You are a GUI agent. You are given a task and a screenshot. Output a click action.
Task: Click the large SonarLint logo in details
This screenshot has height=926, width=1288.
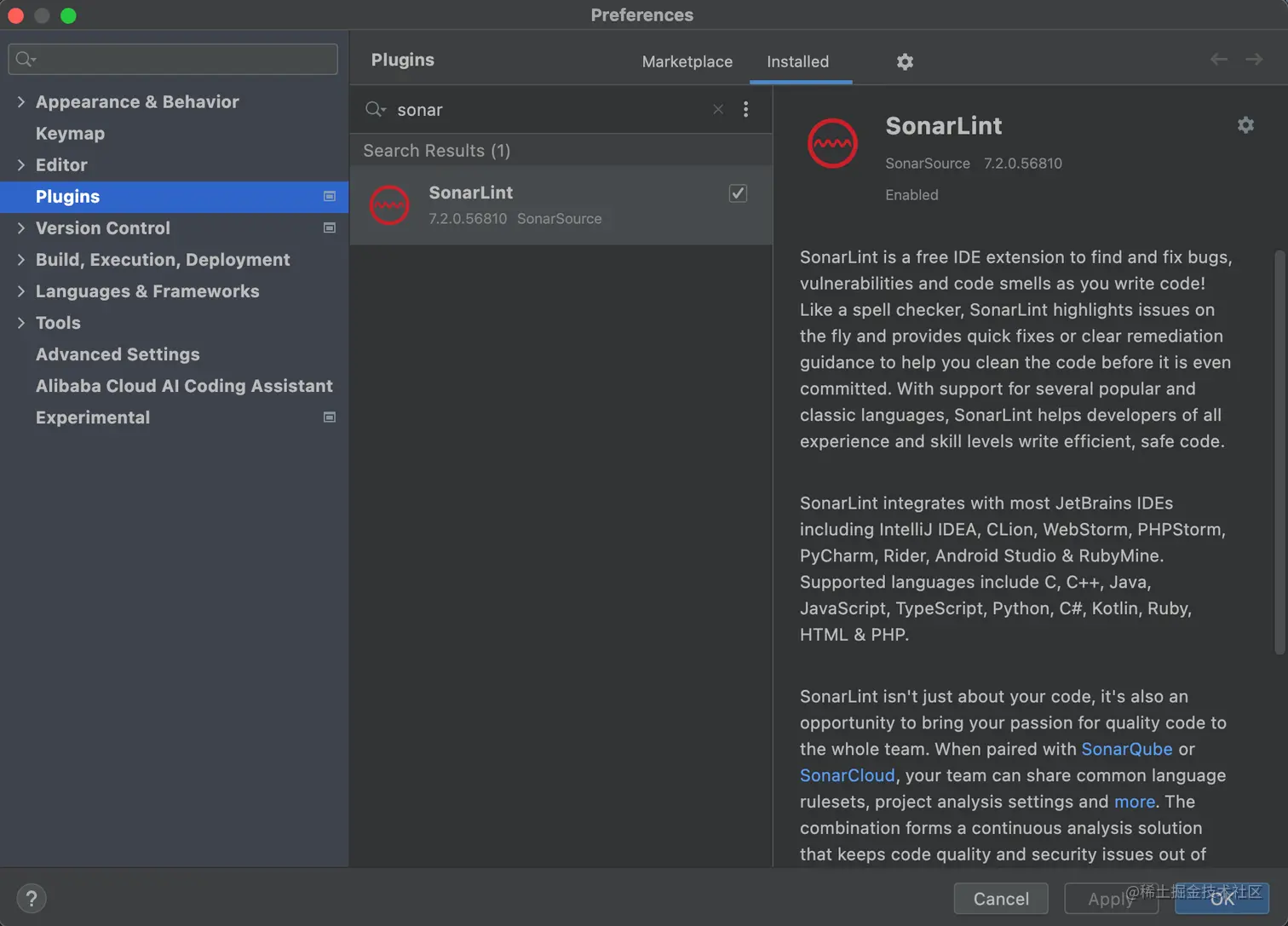point(832,143)
